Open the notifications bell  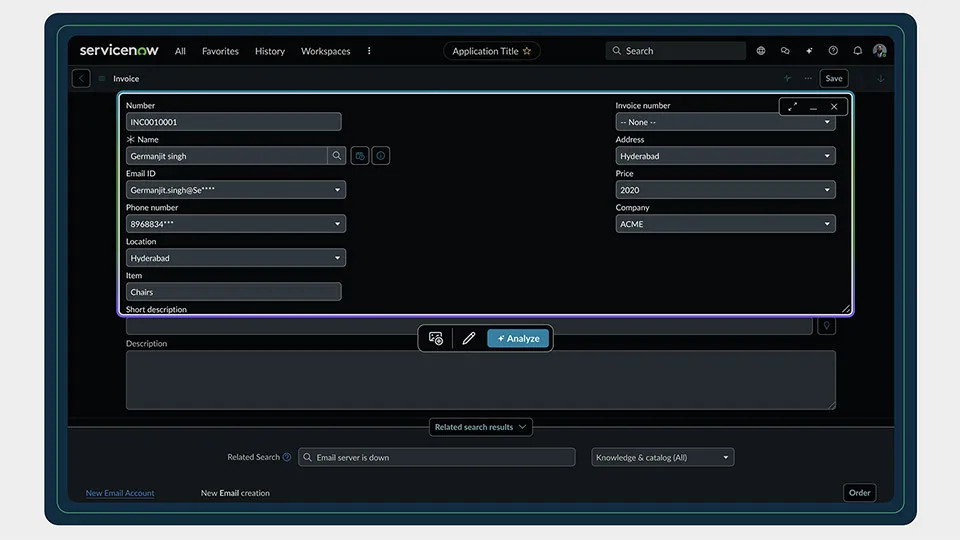(x=857, y=51)
